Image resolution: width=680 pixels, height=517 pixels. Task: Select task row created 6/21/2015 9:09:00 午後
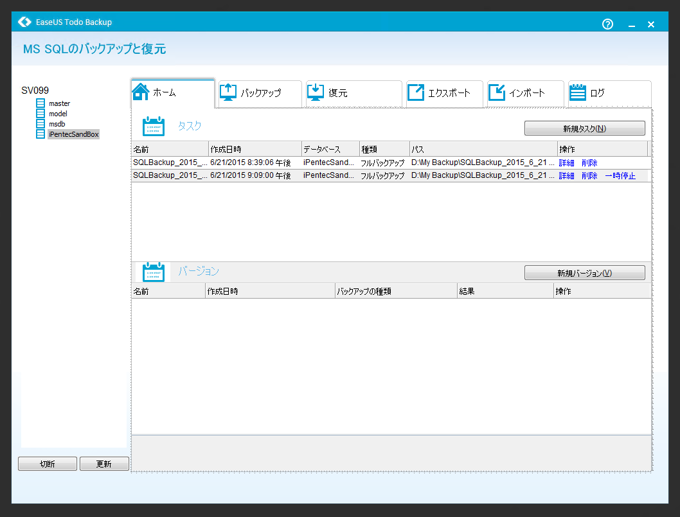click(389, 176)
